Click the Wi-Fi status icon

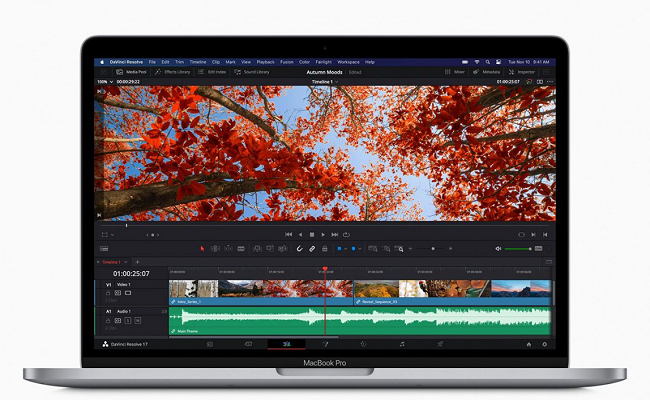477,62
